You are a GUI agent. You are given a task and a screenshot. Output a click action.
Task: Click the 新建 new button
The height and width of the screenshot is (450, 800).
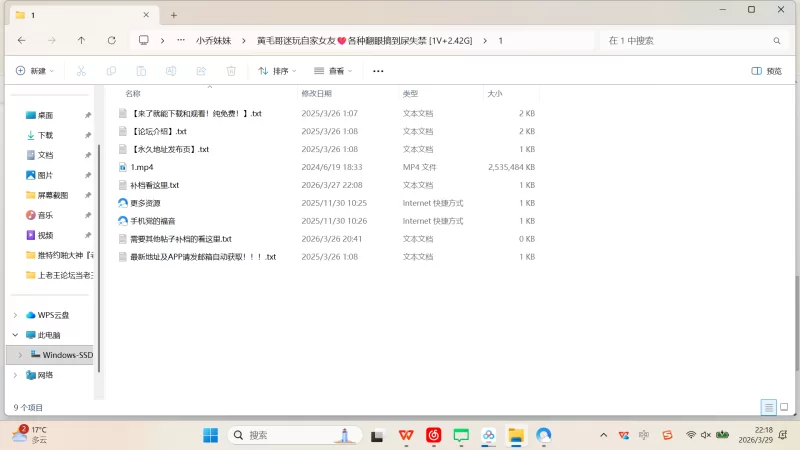34,71
